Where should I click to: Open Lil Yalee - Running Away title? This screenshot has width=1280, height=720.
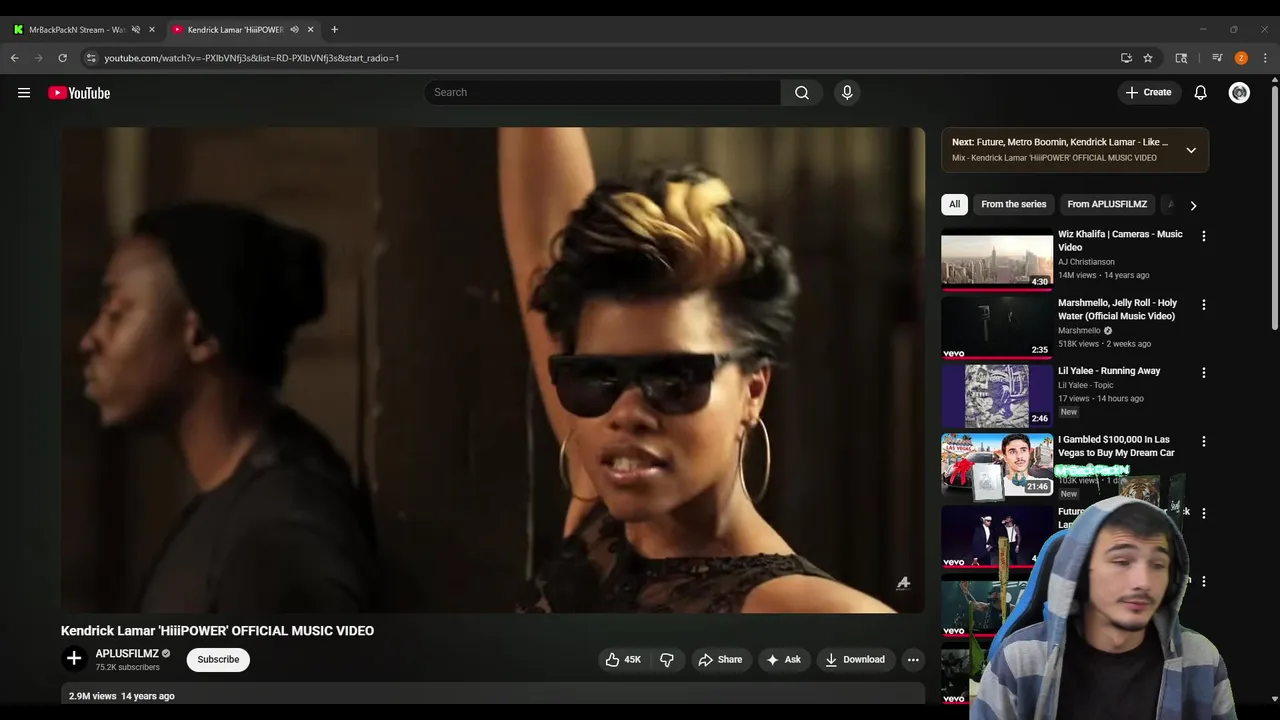click(1109, 371)
